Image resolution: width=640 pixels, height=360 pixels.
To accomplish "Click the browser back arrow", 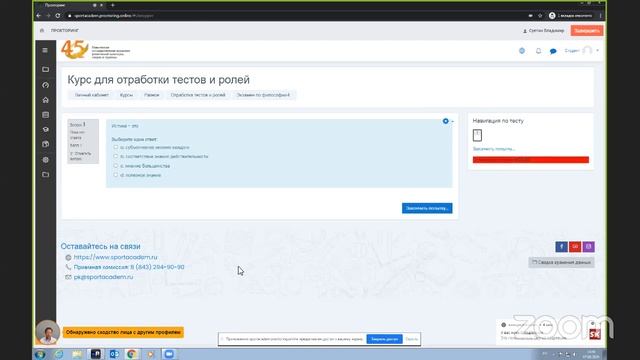I will click(x=39, y=16).
